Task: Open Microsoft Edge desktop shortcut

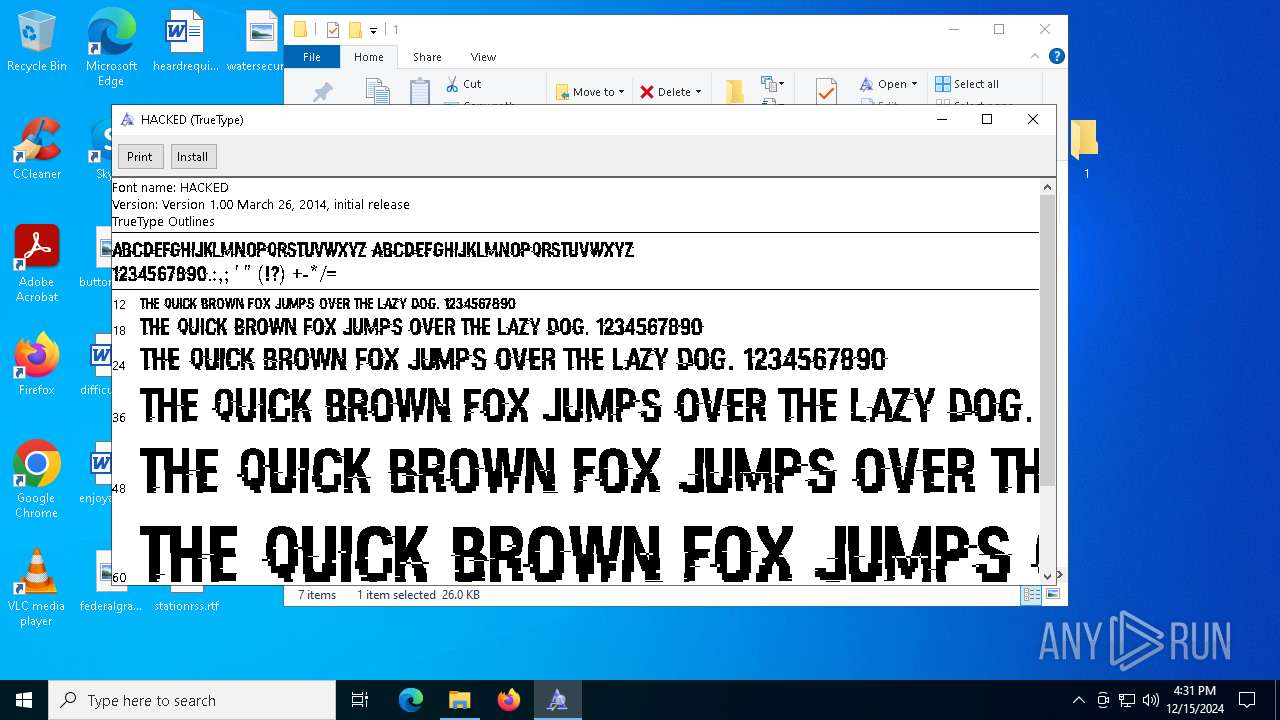Action: (111, 47)
